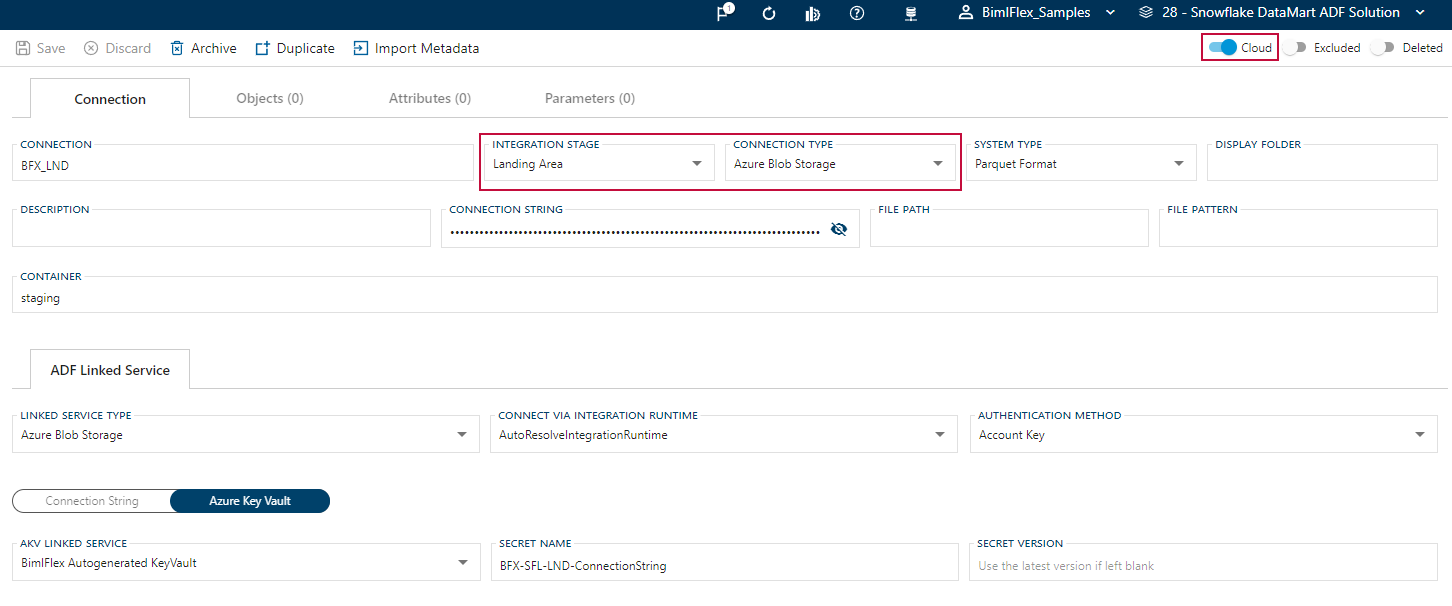Click the database server icon in header
Image resolution: width=1452 pixels, height=606 pixels.
point(911,13)
